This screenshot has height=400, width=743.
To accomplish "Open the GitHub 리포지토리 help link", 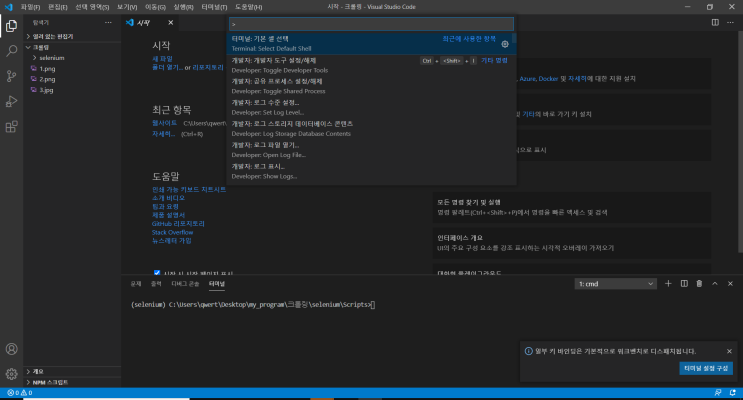I will point(178,224).
